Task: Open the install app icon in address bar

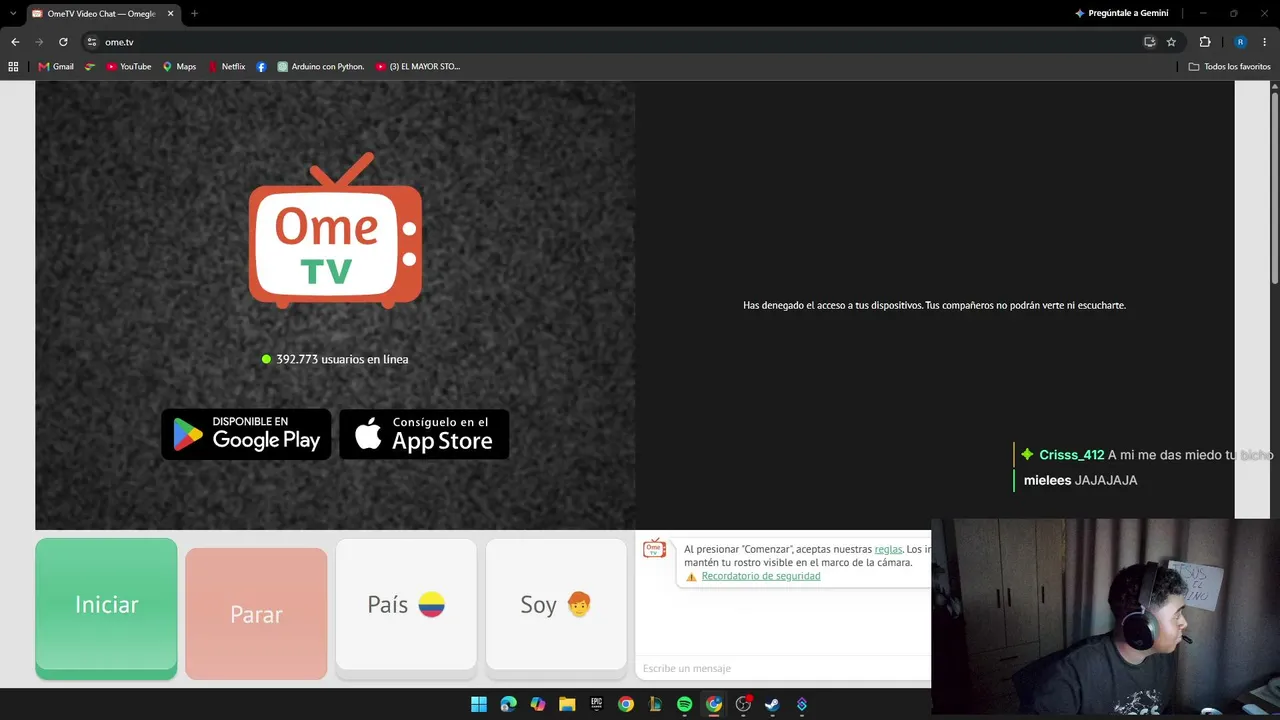Action: [1150, 42]
